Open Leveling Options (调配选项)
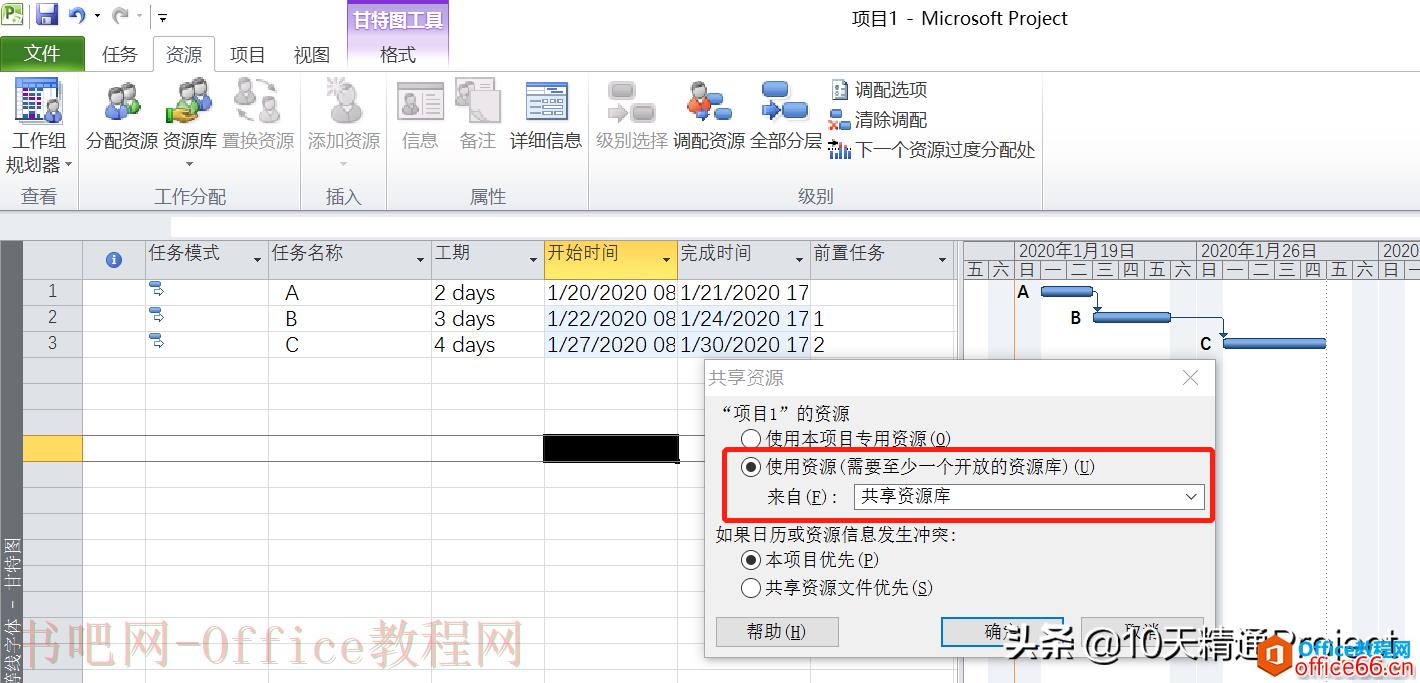1420x683 pixels. click(879, 90)
